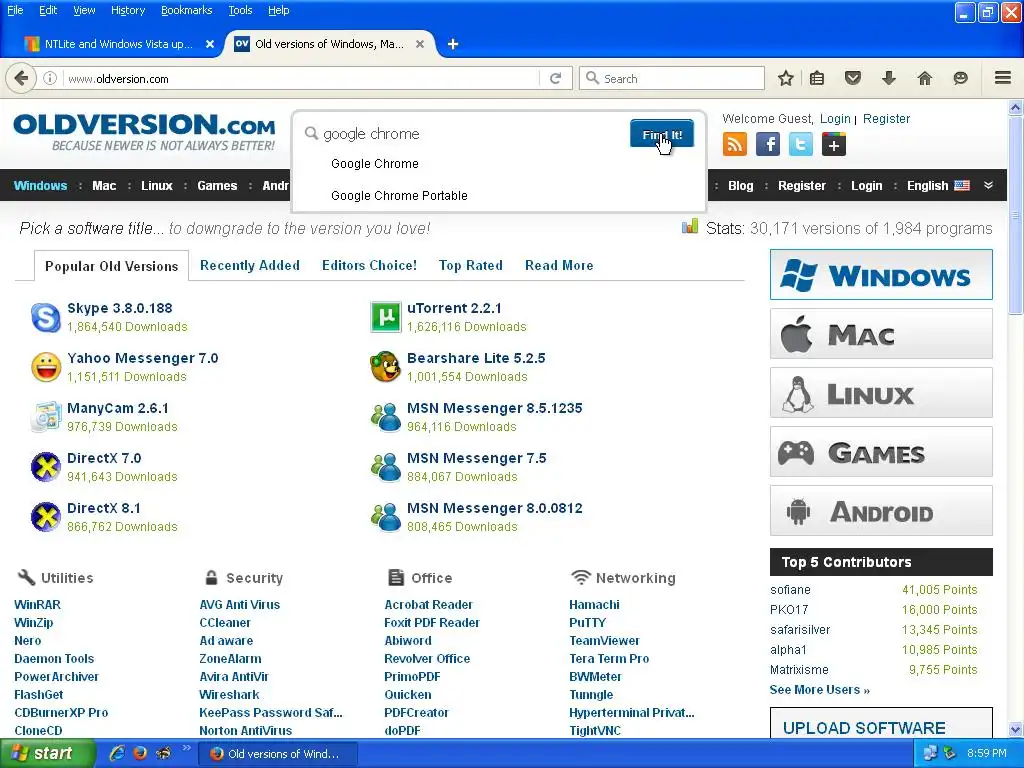Open the File menu
Image resolution: width=1024 pixels, height=768 pixels.
point(15,10)
